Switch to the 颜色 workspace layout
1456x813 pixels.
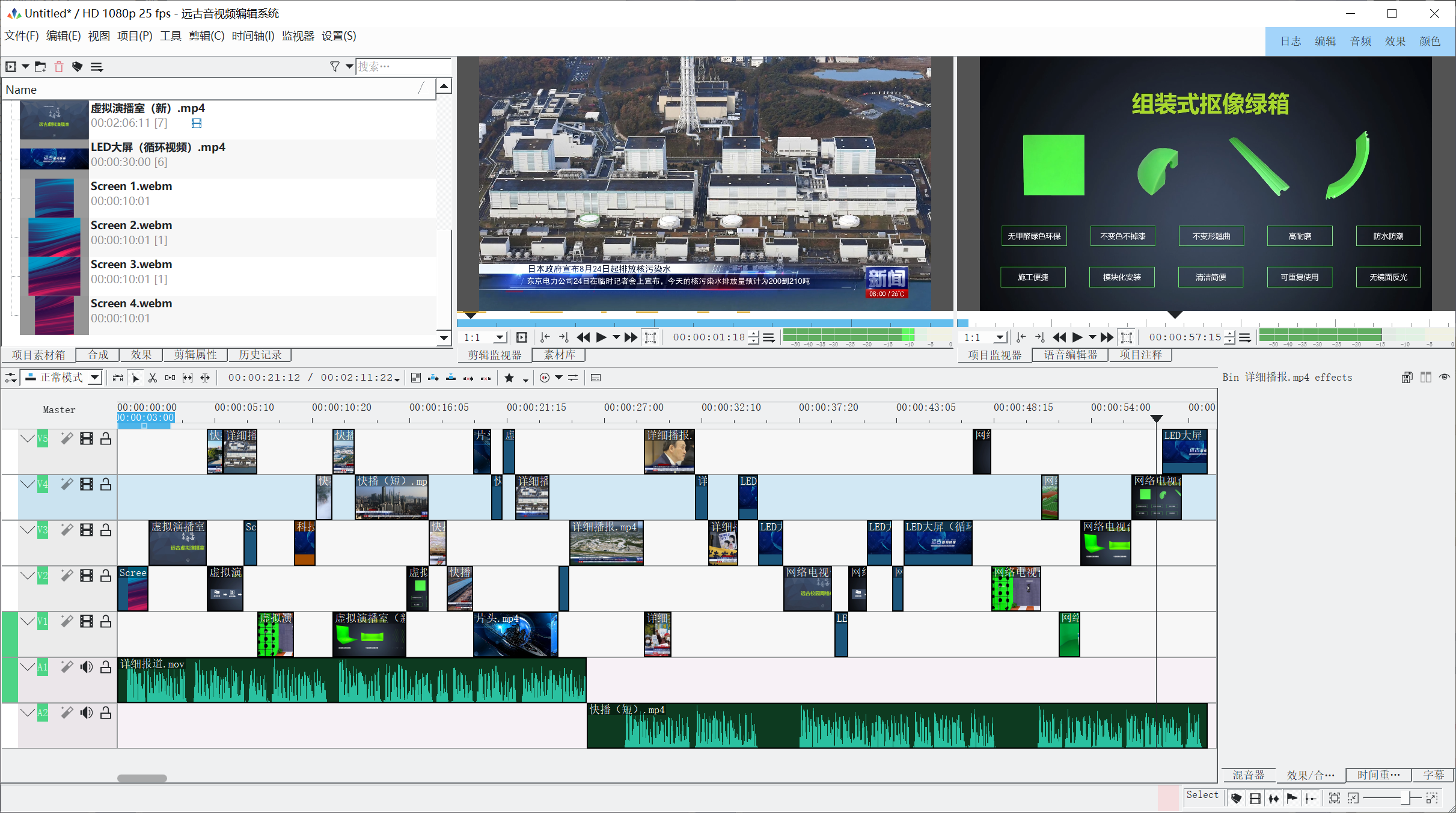click(1430, 41)
